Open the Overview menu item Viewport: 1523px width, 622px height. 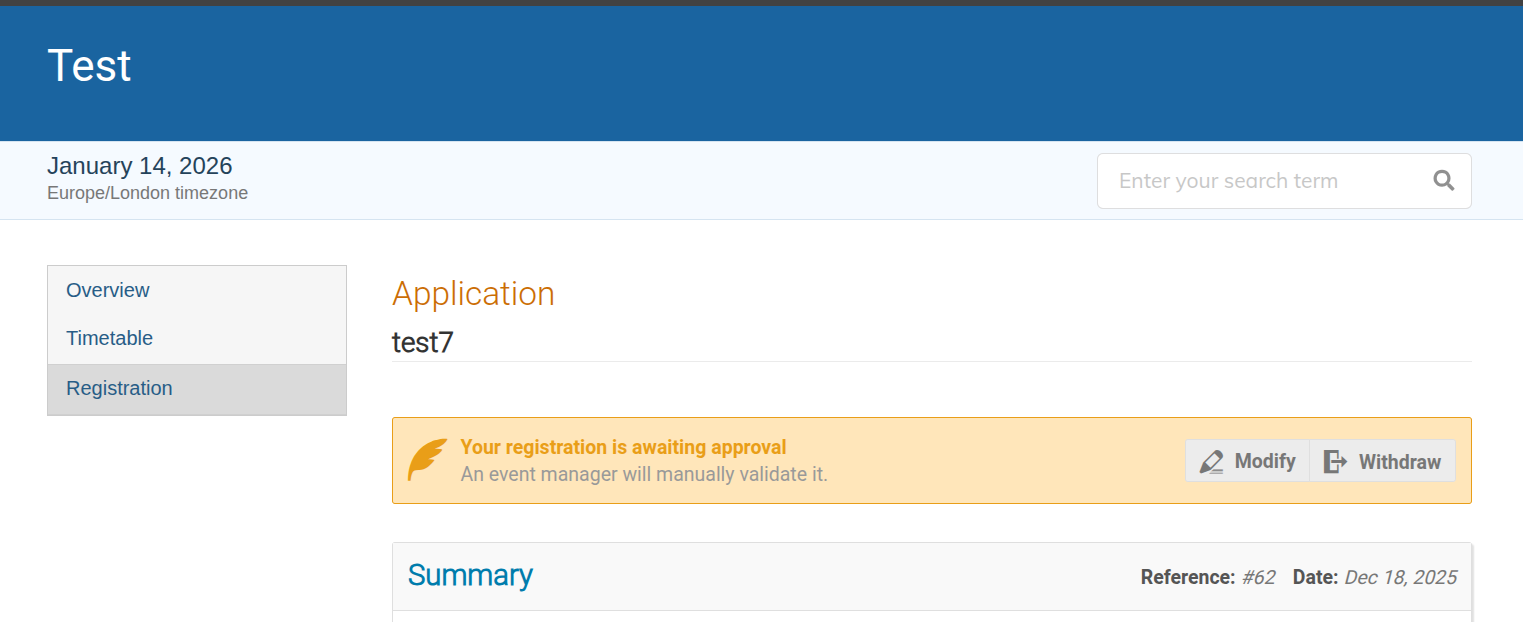108,290
